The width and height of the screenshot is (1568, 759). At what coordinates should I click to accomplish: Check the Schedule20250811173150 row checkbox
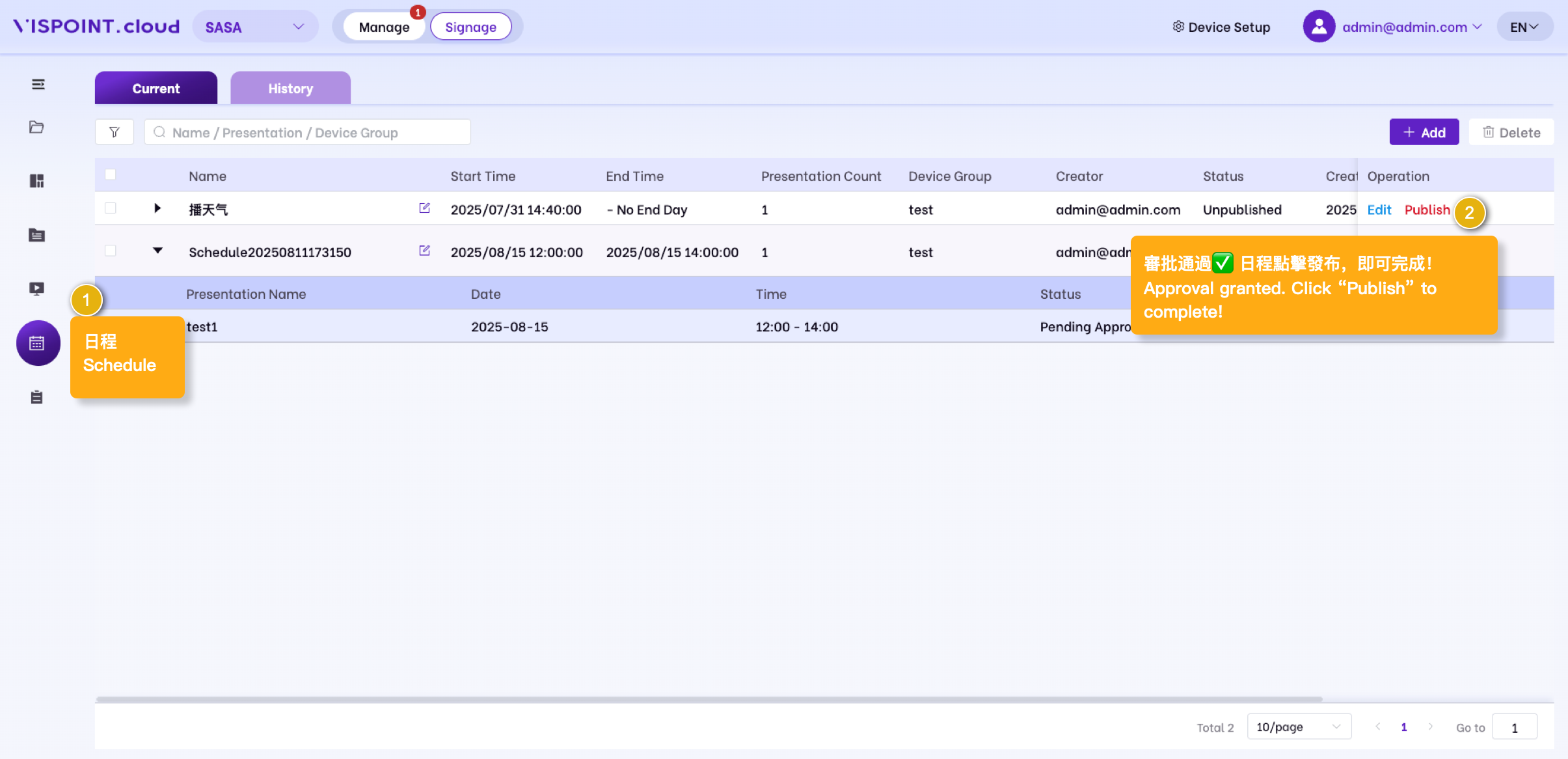tap(111, 251)
